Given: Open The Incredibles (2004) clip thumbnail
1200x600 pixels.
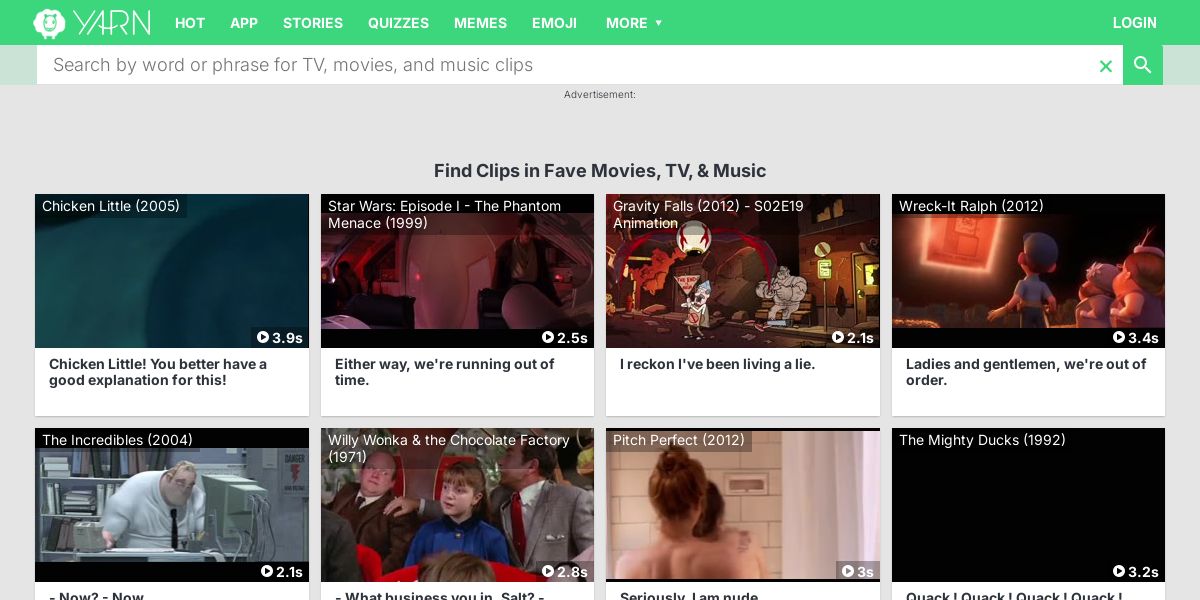Looking at the screenshot, I should click(172, 505).
